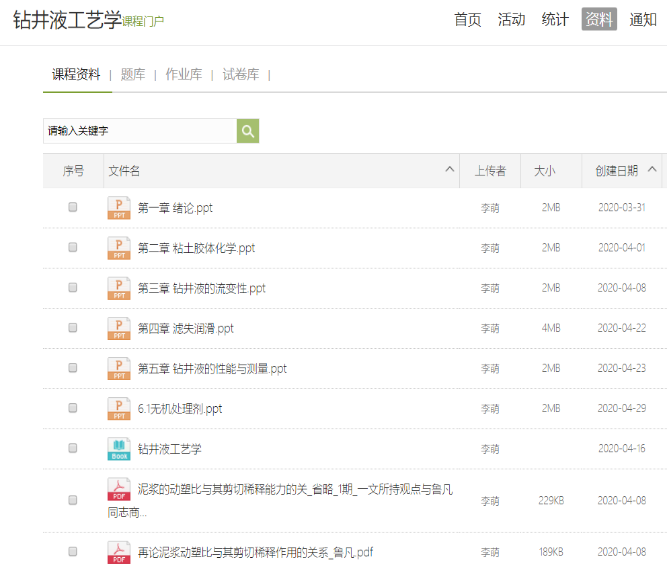
Task: Open file link 第四章 滤失润滑.ppt
Action: [186, 328]
